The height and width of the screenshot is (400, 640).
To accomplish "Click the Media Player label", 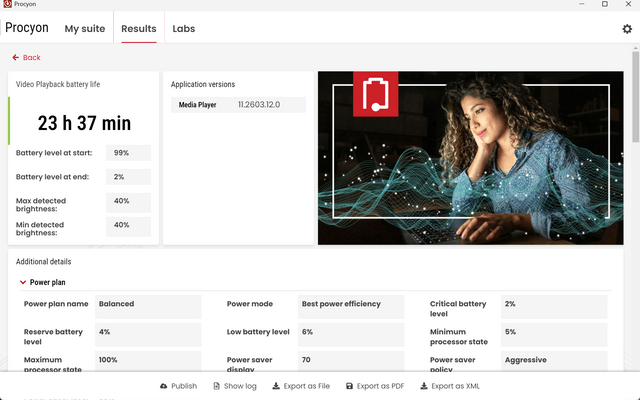I will tap(197, 104).
